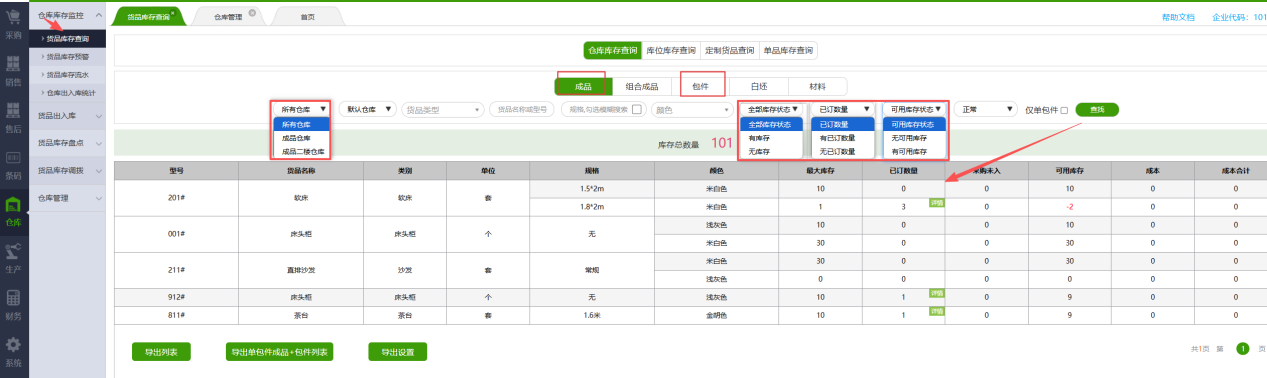
Task: Open the 全部库存状态 dropdown
Action: coord(773,109)
